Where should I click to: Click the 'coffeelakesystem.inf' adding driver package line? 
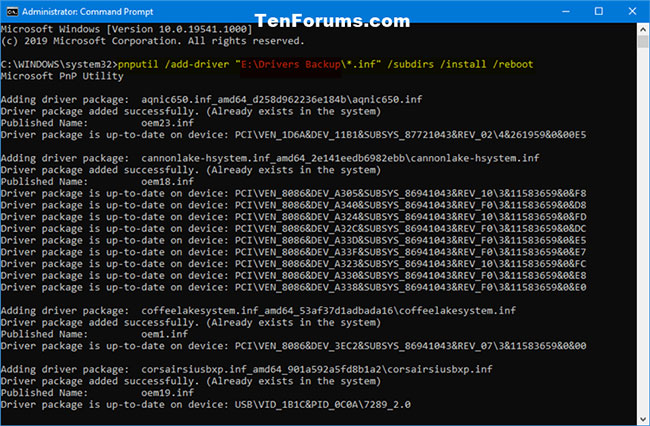tap(258, 311)
